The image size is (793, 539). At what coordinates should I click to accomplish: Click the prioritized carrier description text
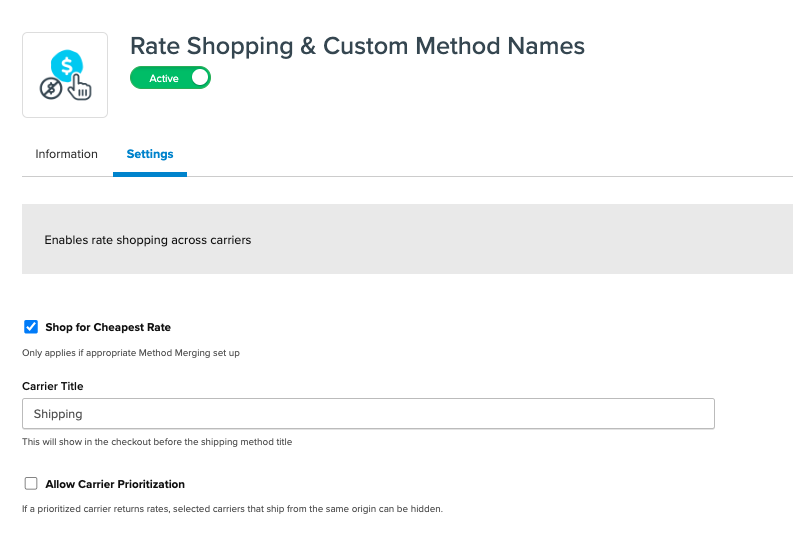pyautogui.click(x=232, y=509)
